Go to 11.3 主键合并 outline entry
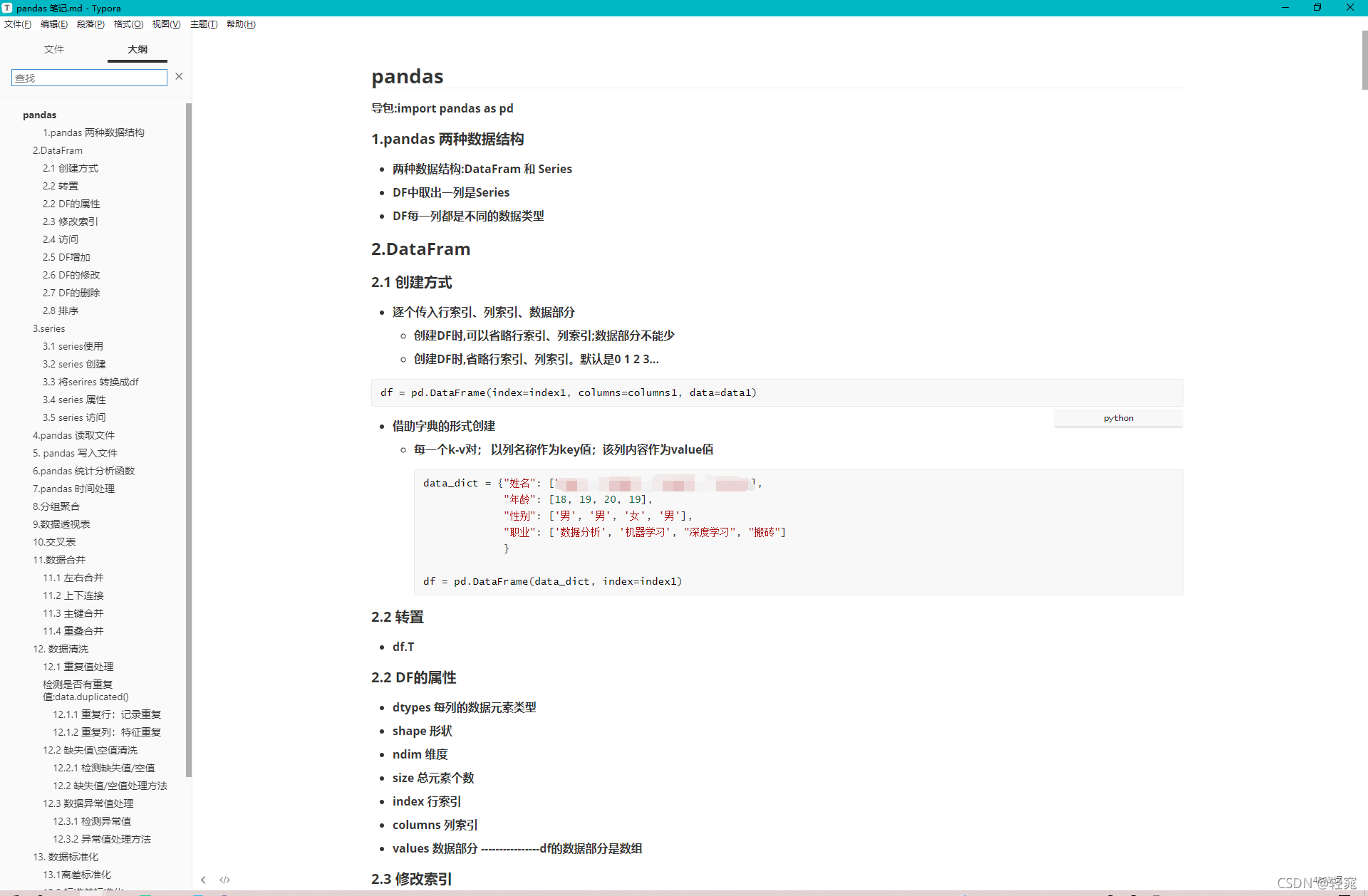 click(x=73, y=613)
